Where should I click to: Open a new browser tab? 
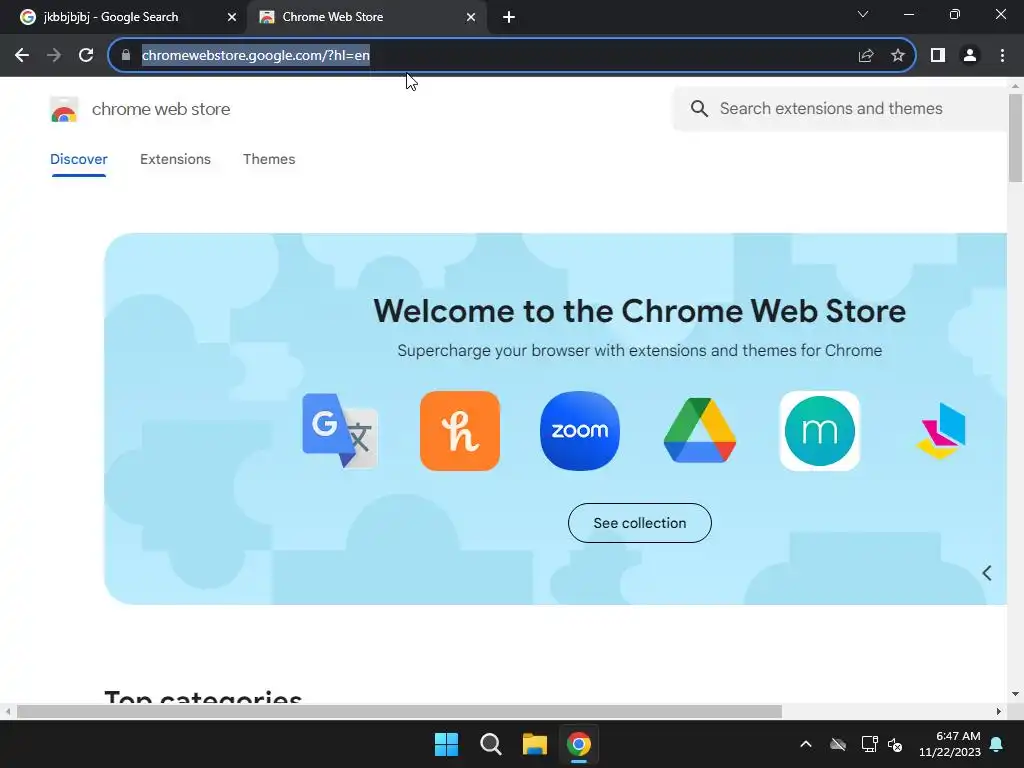(509, 17)
